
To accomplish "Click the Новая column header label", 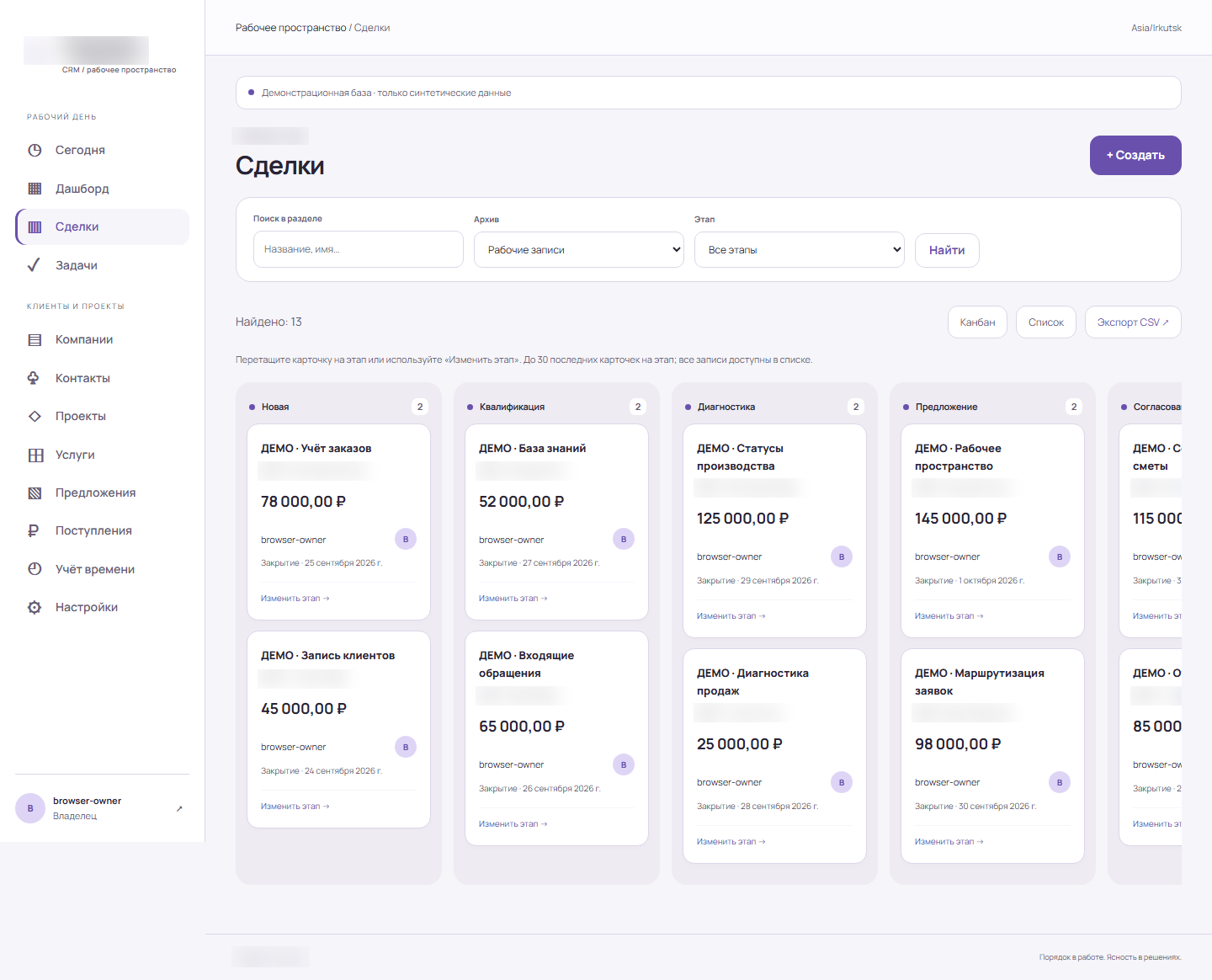I will coord(275,407).
